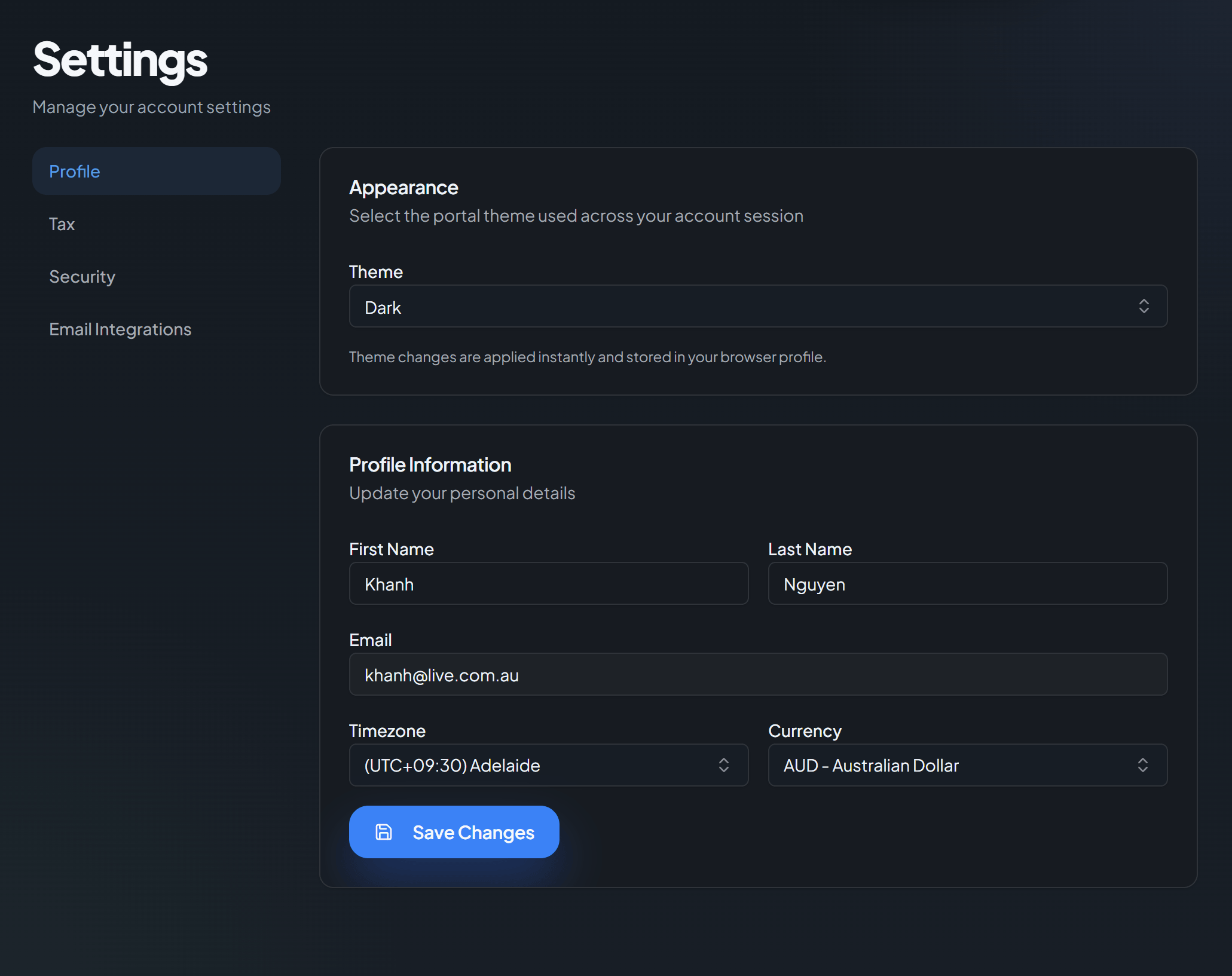1232x976 pixels.
Task: Click the floppy disk save icon
Action: click(x=384, y=832)
